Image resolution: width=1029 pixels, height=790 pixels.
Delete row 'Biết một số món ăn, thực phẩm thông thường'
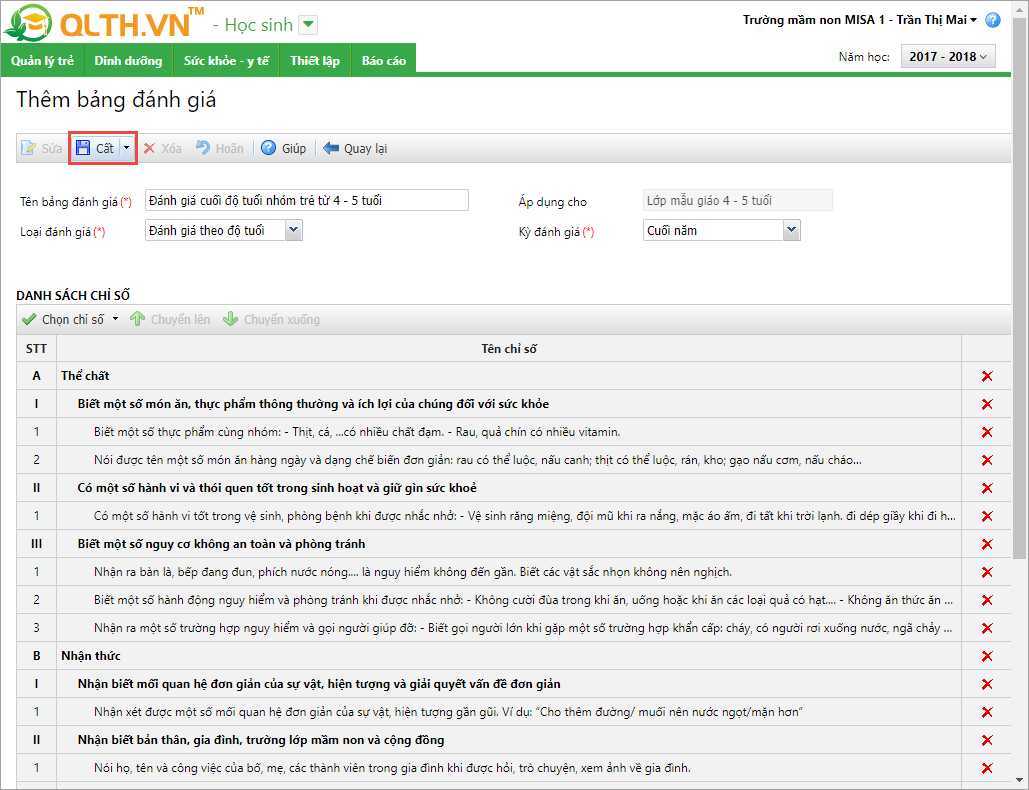[x=986, y=404]
